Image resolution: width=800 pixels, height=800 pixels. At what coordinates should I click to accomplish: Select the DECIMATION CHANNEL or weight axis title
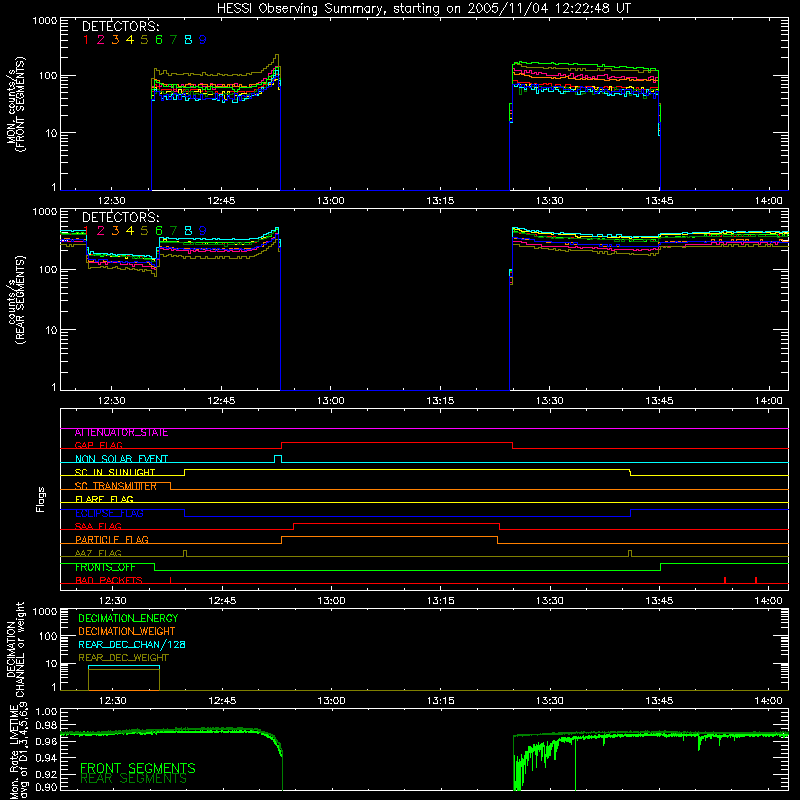16,650
